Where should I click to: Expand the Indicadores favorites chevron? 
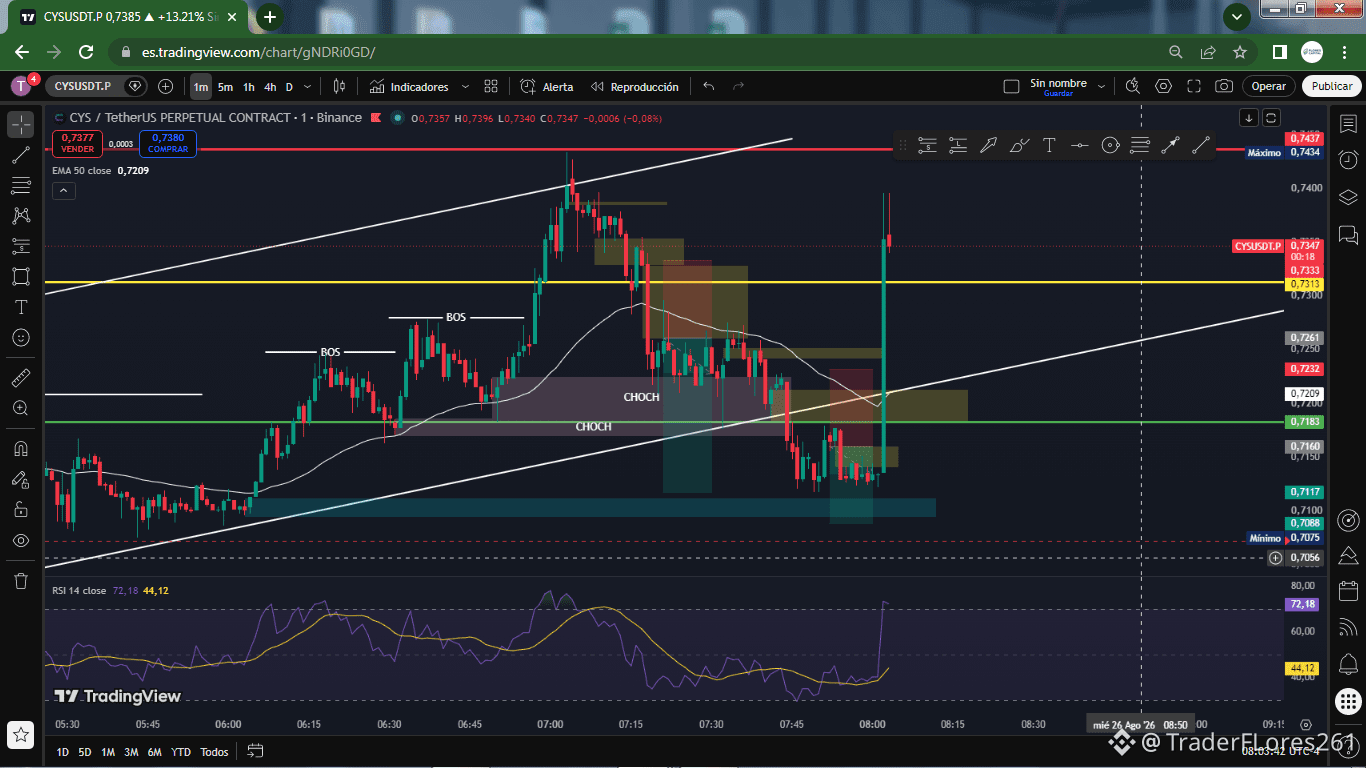point(465,87)
